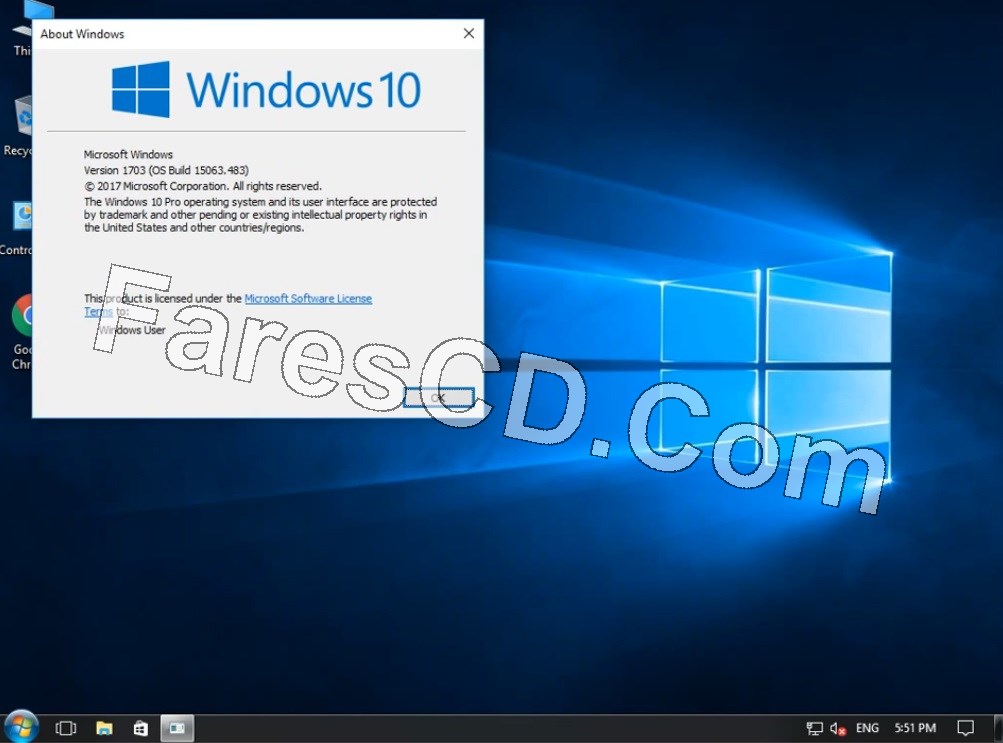Click the 'Version 1703 (OS Build 15063.483)' line
Screen dimensions: 1003x743
(166, 170)
